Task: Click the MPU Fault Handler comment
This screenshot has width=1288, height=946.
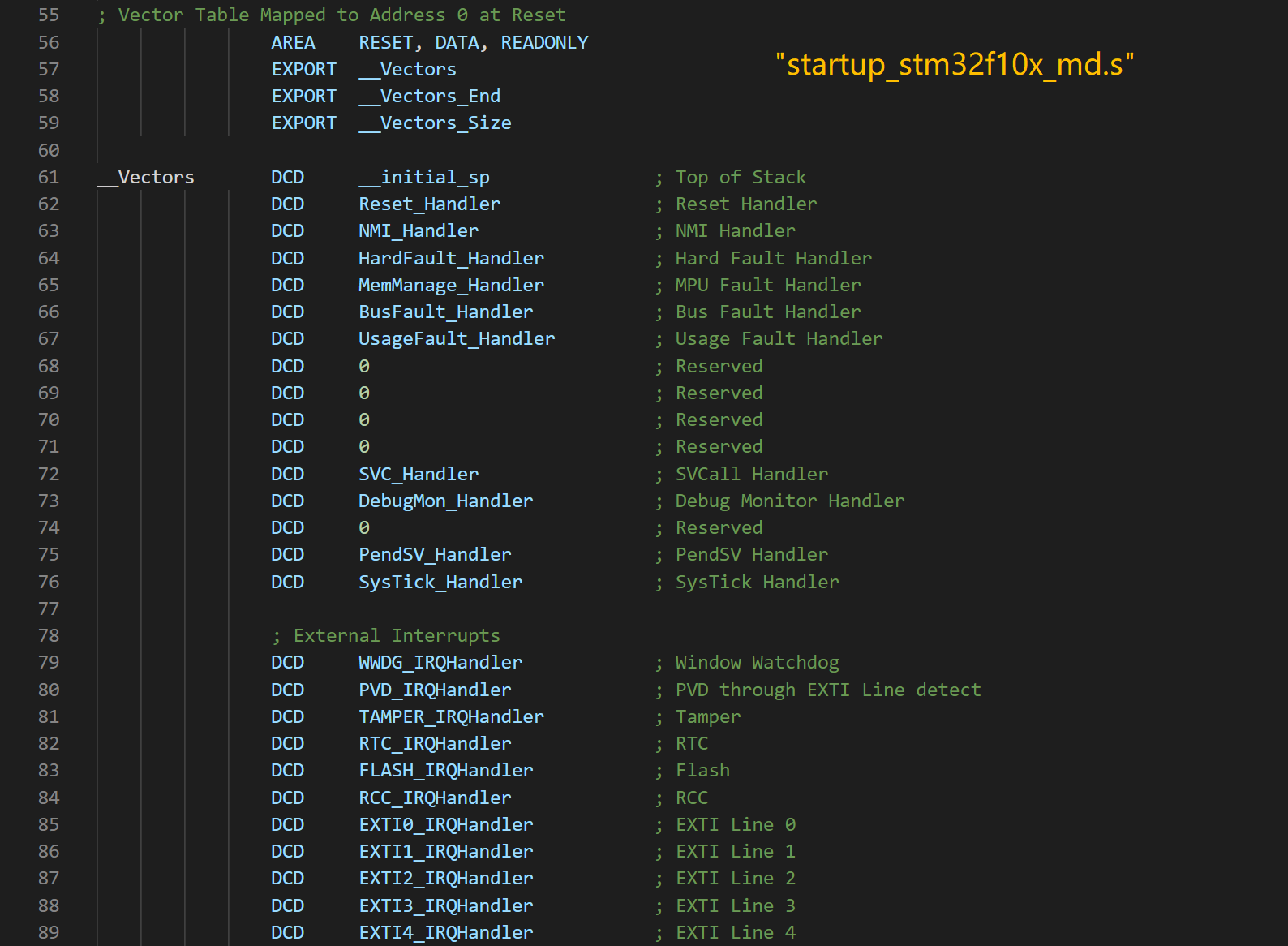Action: pos(758,286)
